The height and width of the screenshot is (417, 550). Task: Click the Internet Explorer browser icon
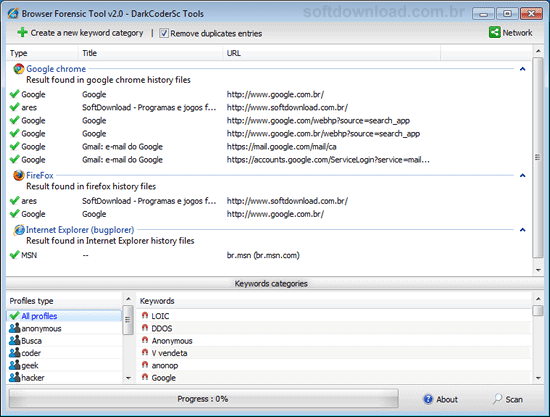[x=19, y=230]
